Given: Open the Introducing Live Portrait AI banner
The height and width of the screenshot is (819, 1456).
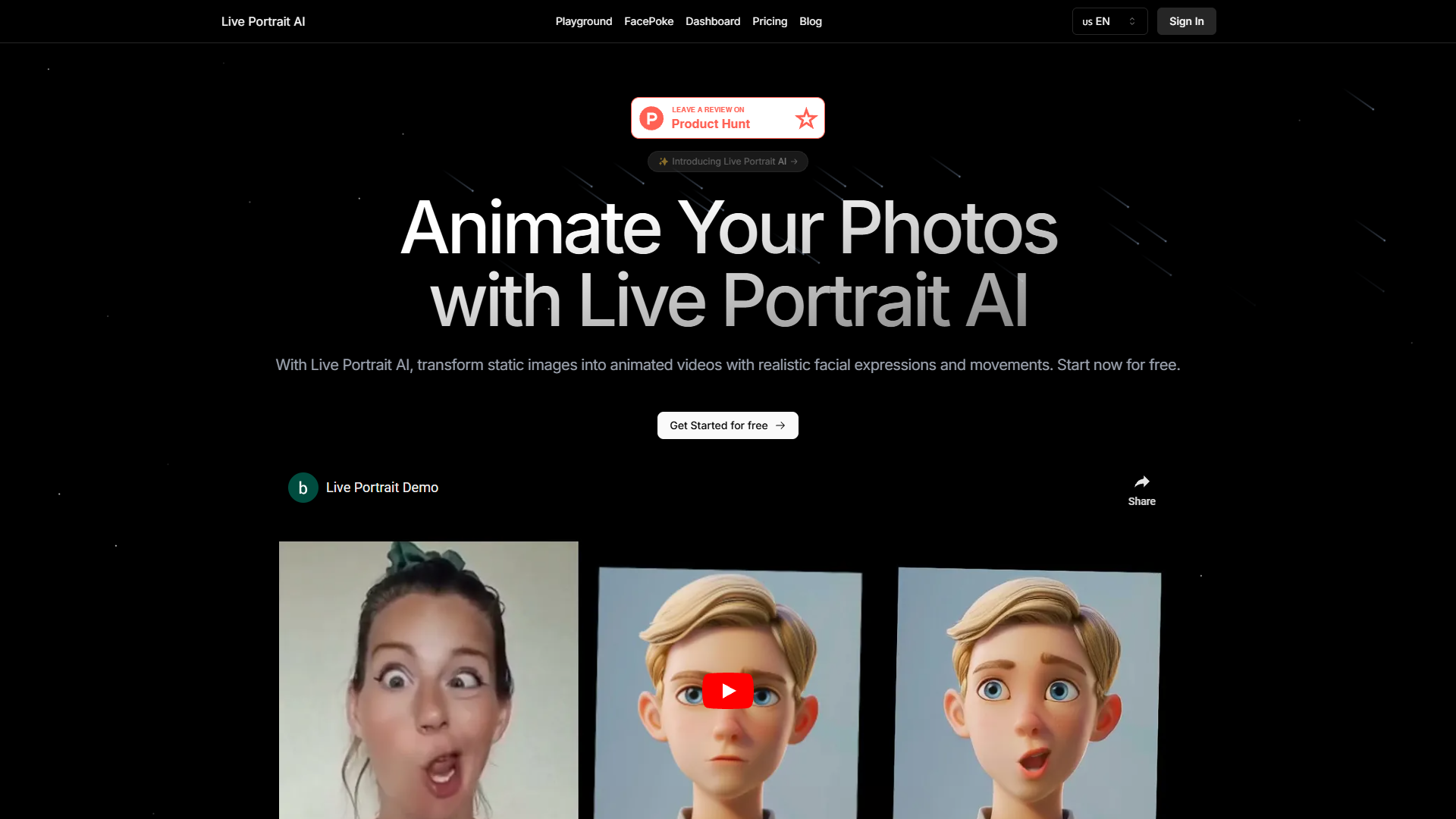Looking at the screenshot, I should 727,161.
